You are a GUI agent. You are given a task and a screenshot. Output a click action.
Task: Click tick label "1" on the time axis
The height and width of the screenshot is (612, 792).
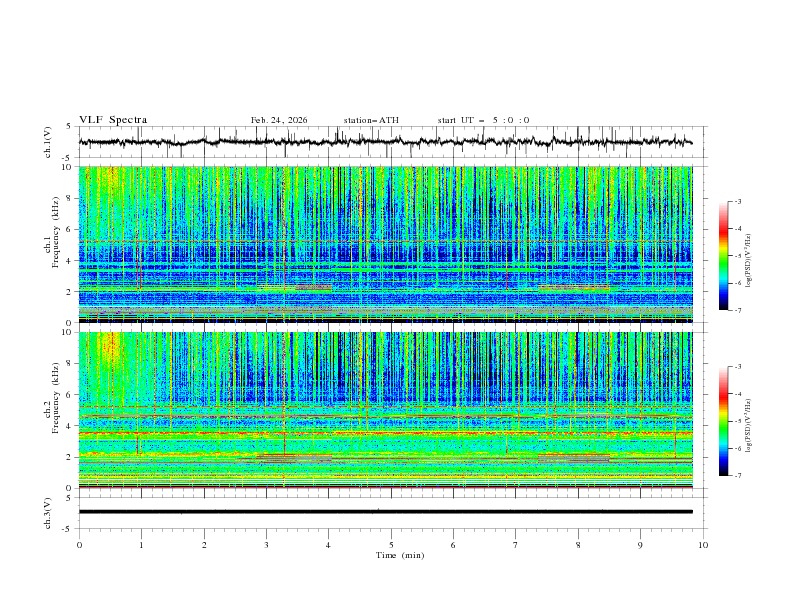[141, 545]
